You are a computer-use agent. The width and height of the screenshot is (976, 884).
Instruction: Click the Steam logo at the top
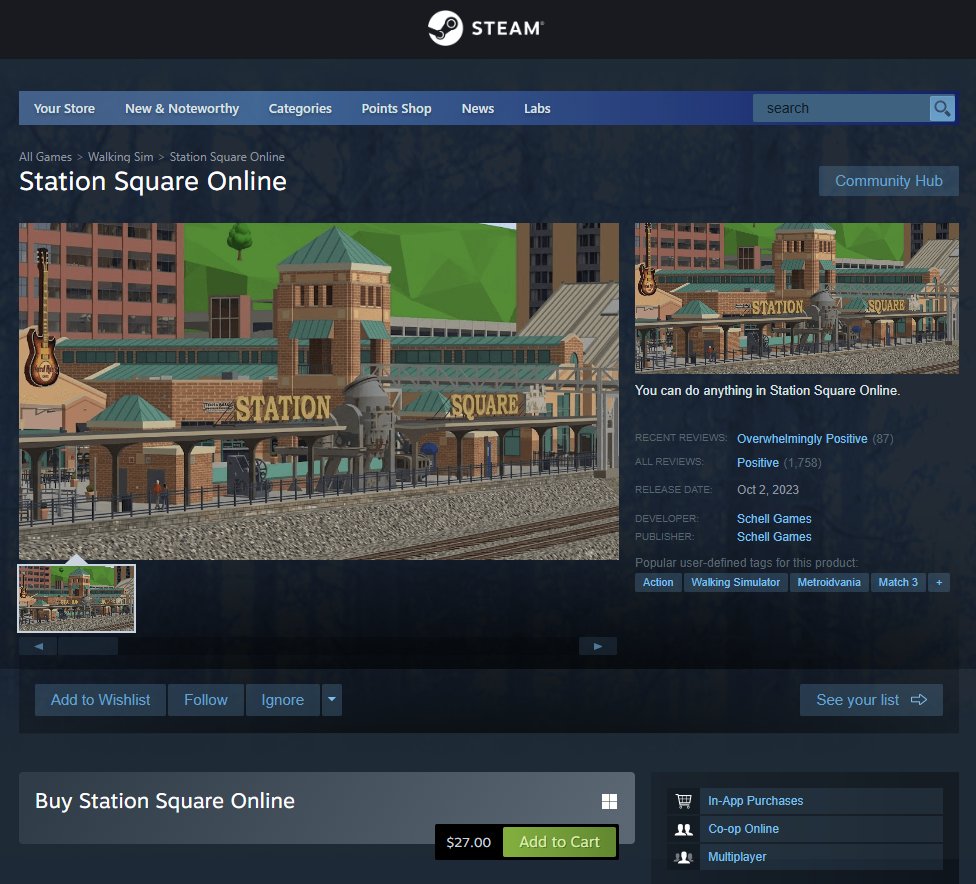click(486, 28)
